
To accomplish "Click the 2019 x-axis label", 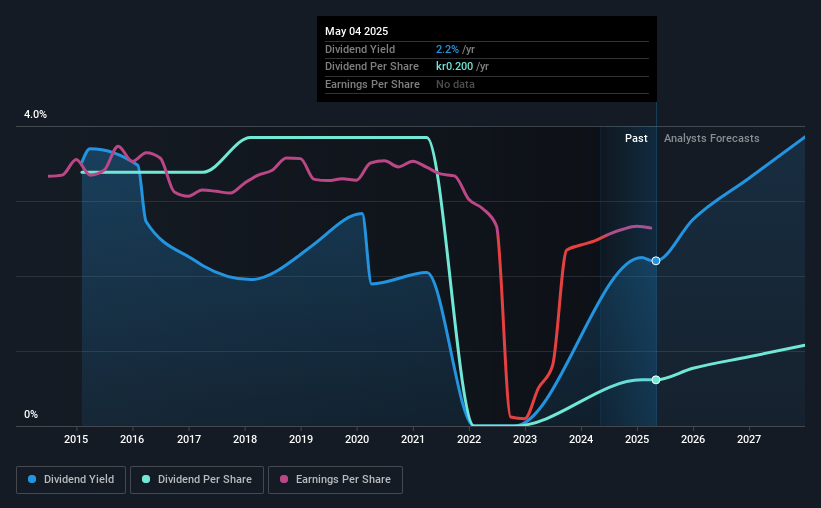I will point(301,439).
